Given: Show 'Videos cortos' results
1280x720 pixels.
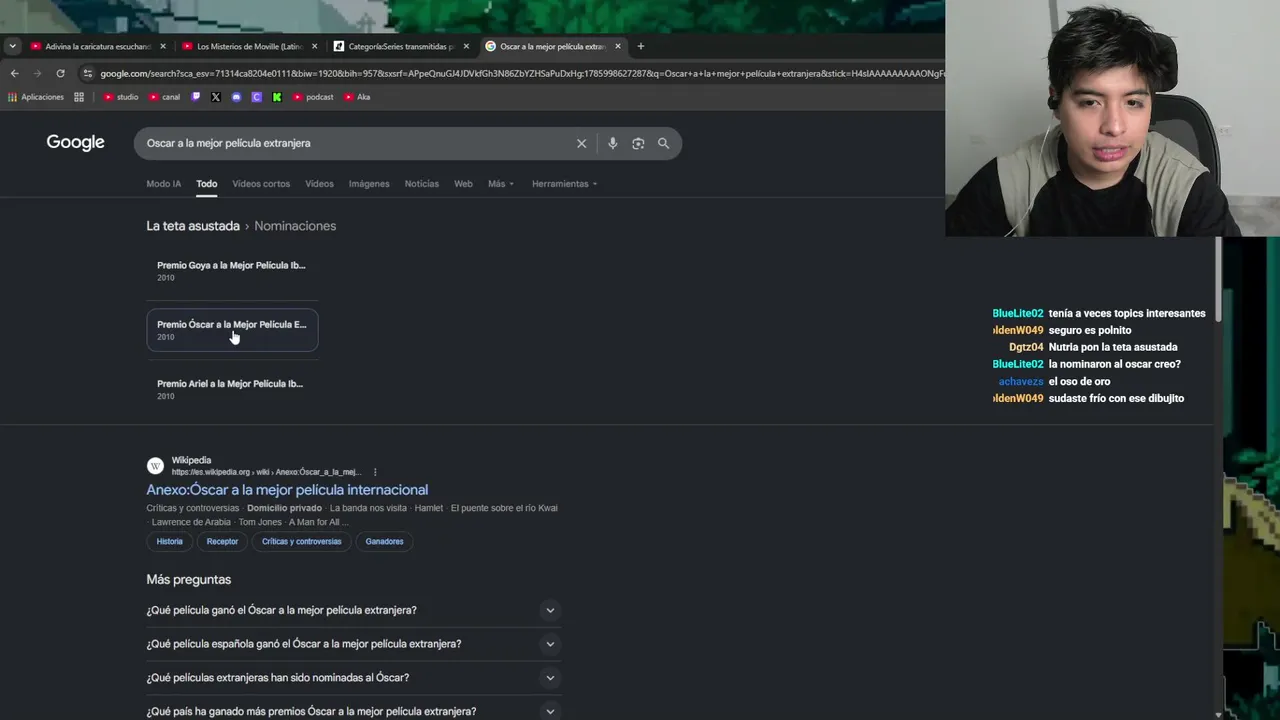Looking at the screenshot, I should pyautogui.click(x=261, y=184).
